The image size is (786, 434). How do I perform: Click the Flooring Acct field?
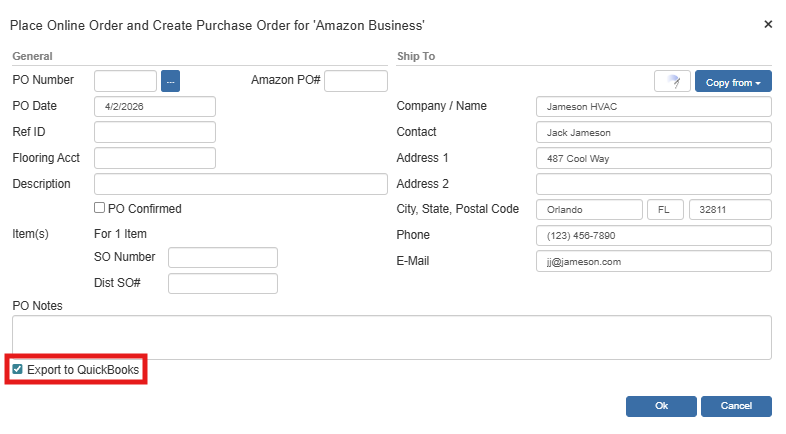pyautogui.click(x=155, y=158)
